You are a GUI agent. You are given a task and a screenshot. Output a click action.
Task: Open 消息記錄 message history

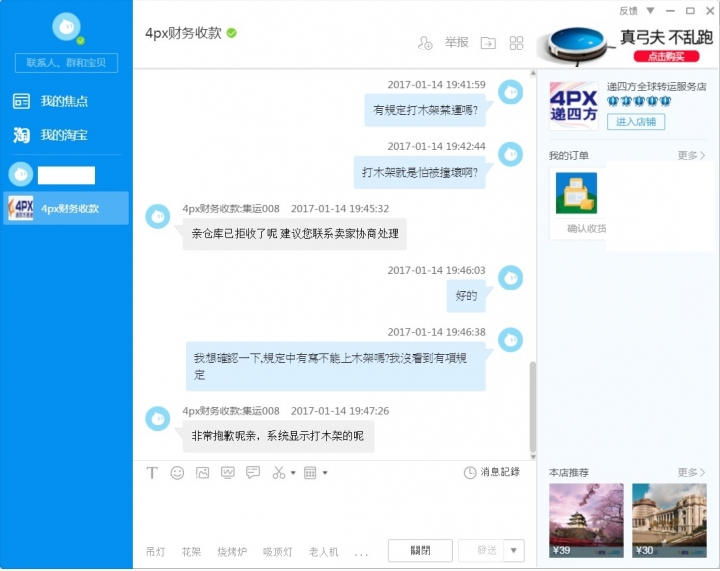coord(492,472)
